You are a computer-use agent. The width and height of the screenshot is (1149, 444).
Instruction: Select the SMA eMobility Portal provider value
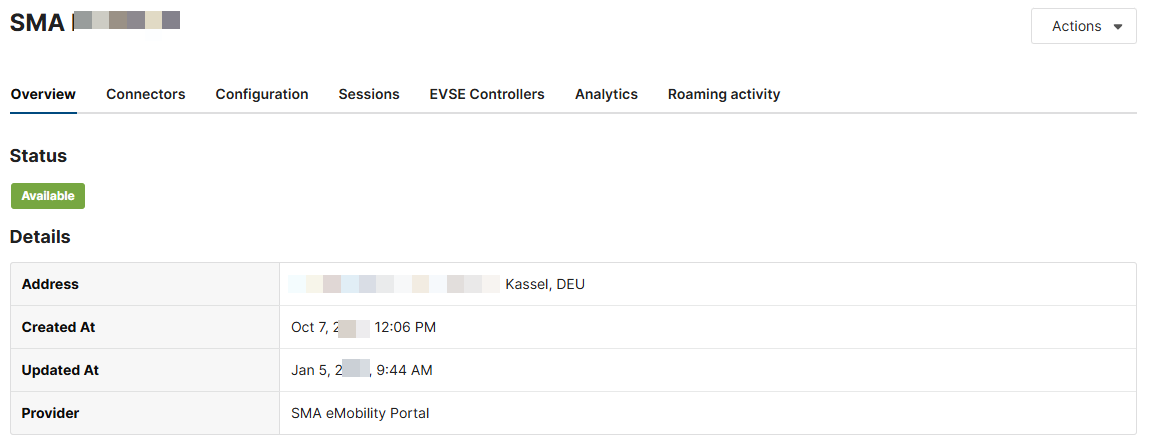pyautogui.click(x=360, y=413)
